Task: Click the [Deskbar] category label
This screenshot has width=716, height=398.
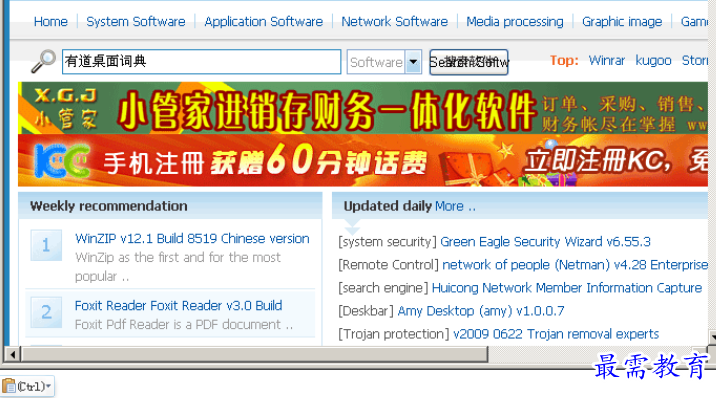Action: [366, 311]
